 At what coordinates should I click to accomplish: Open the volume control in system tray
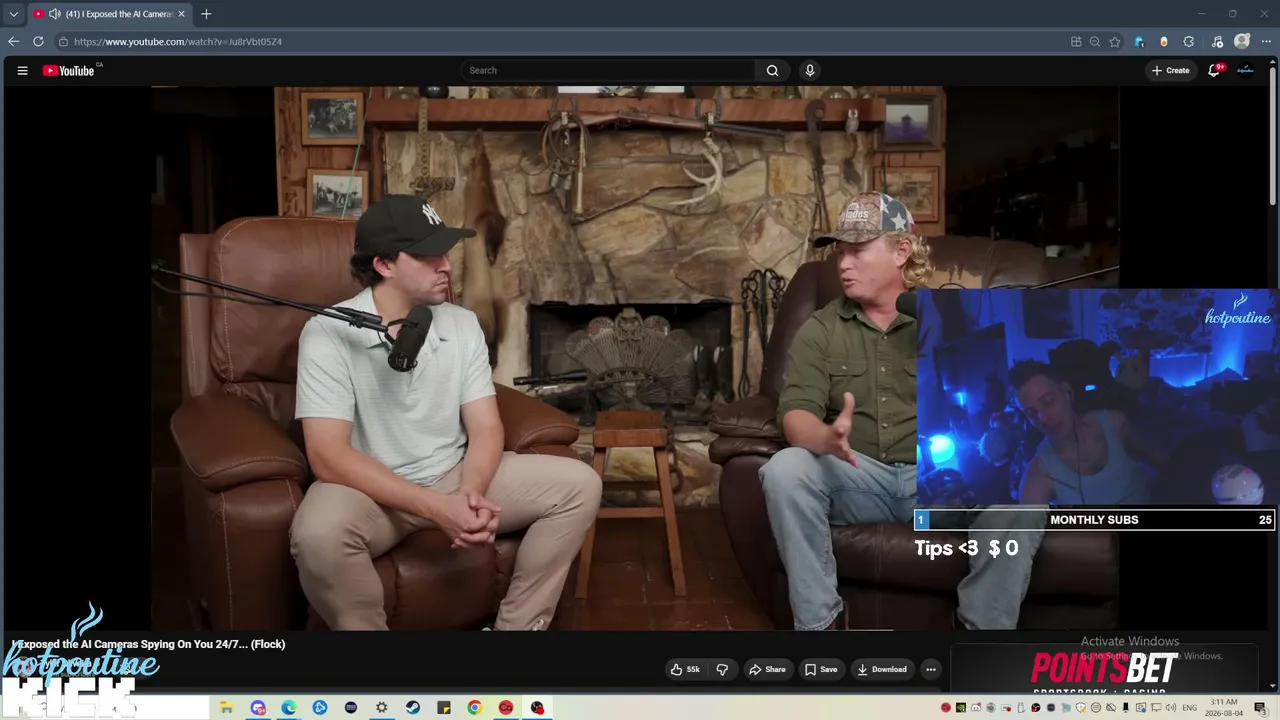[1170, 708]
